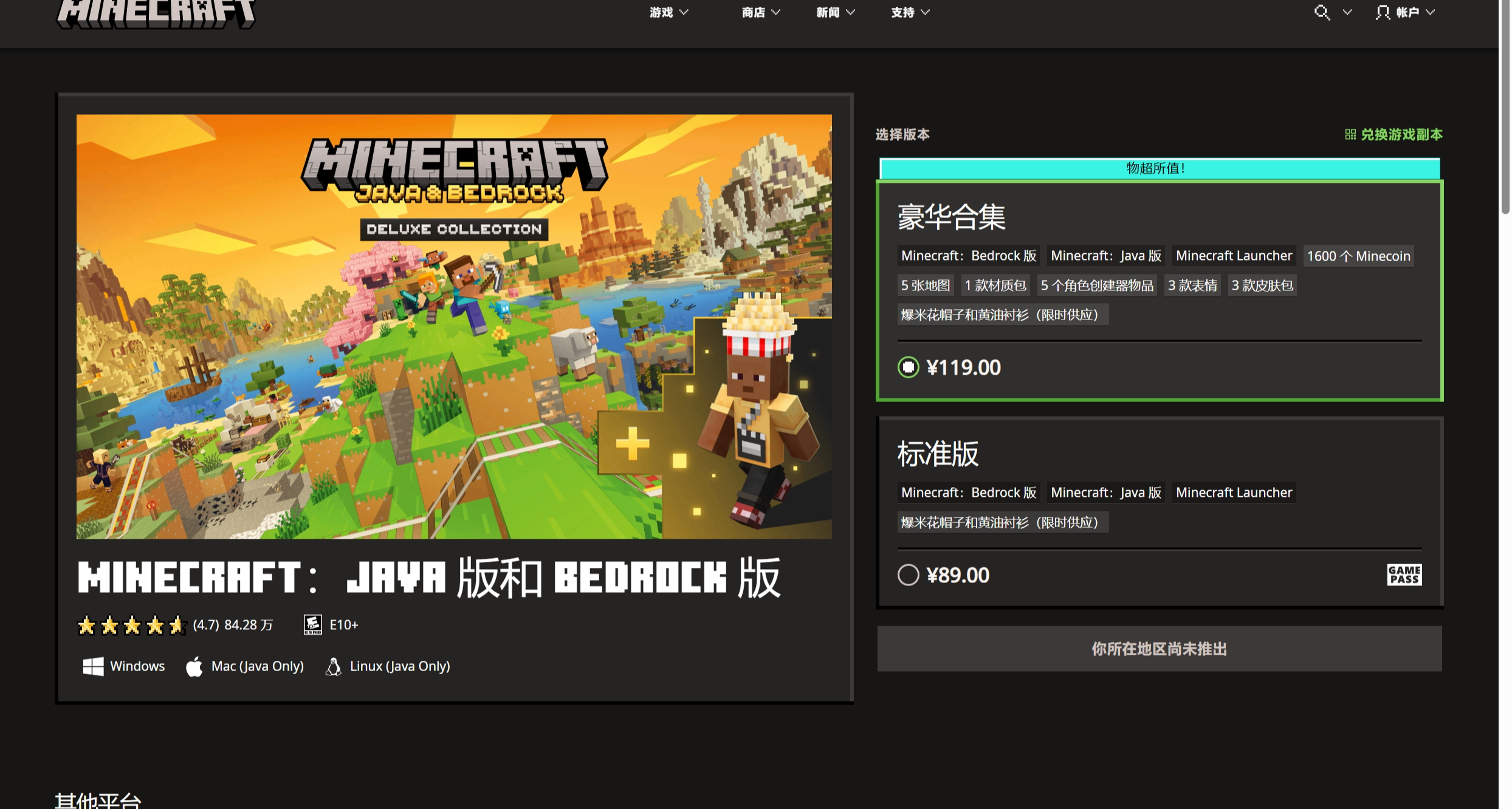Screen dimensions: 1512x809
Task: Expand the 支持 chevron arrow
Action: (925, 12)
